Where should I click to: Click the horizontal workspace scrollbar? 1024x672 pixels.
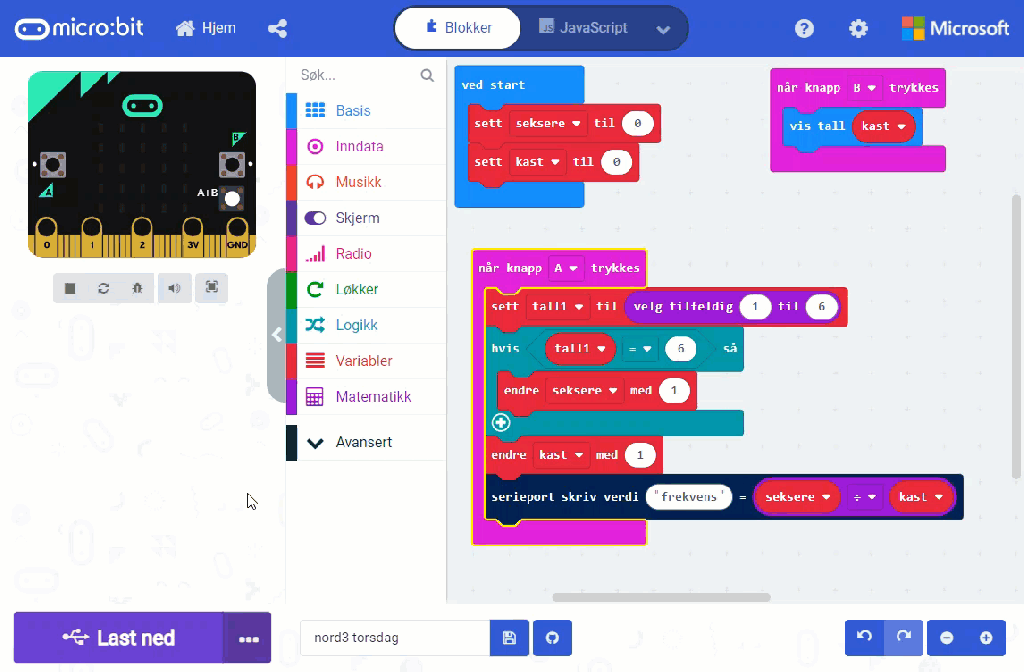[x=661, y=598]
